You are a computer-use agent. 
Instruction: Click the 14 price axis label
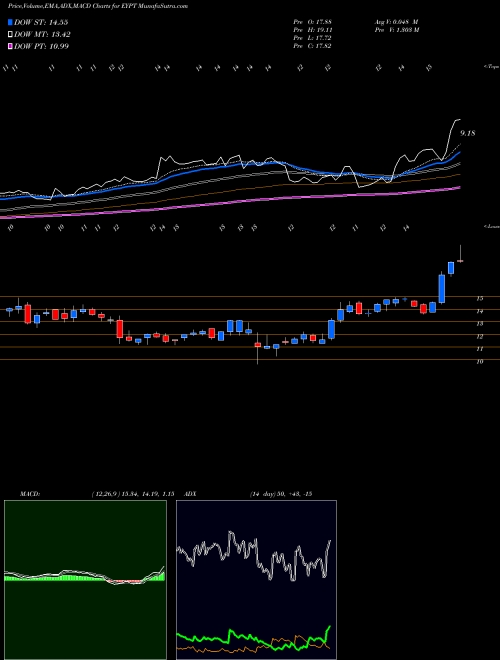(479, 311)
